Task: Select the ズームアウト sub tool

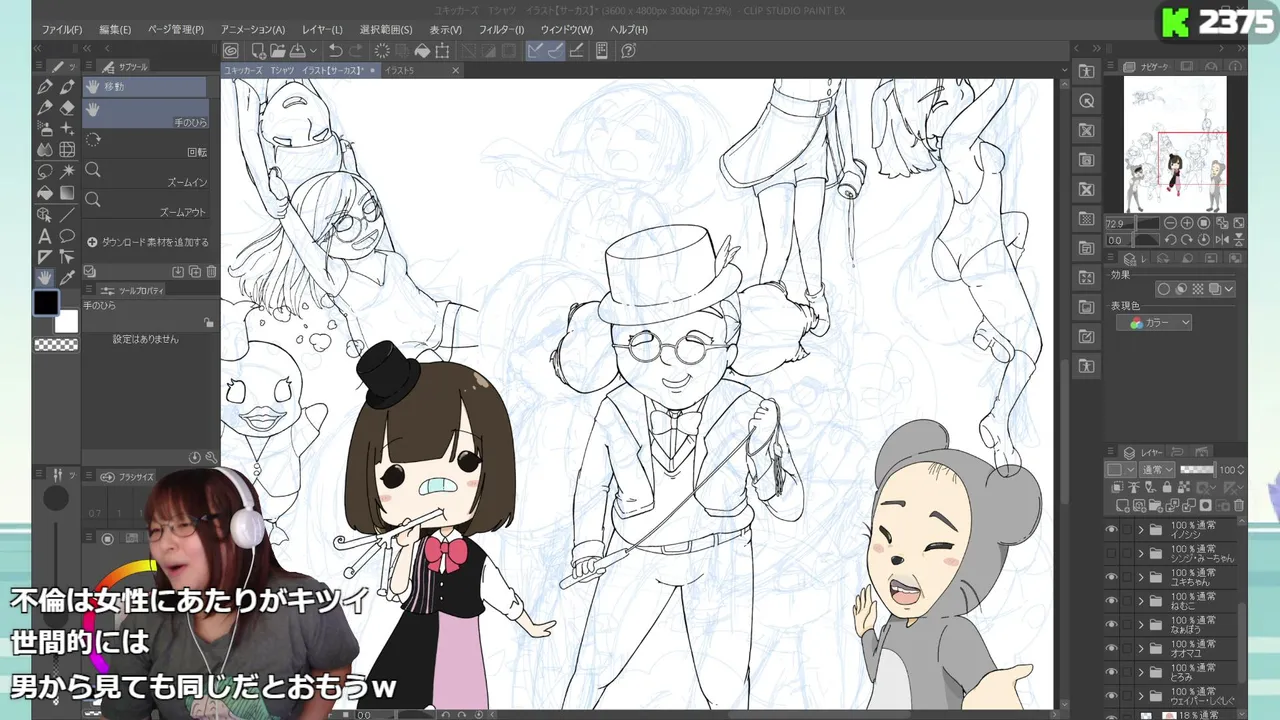Action: (x=146, y=205)
